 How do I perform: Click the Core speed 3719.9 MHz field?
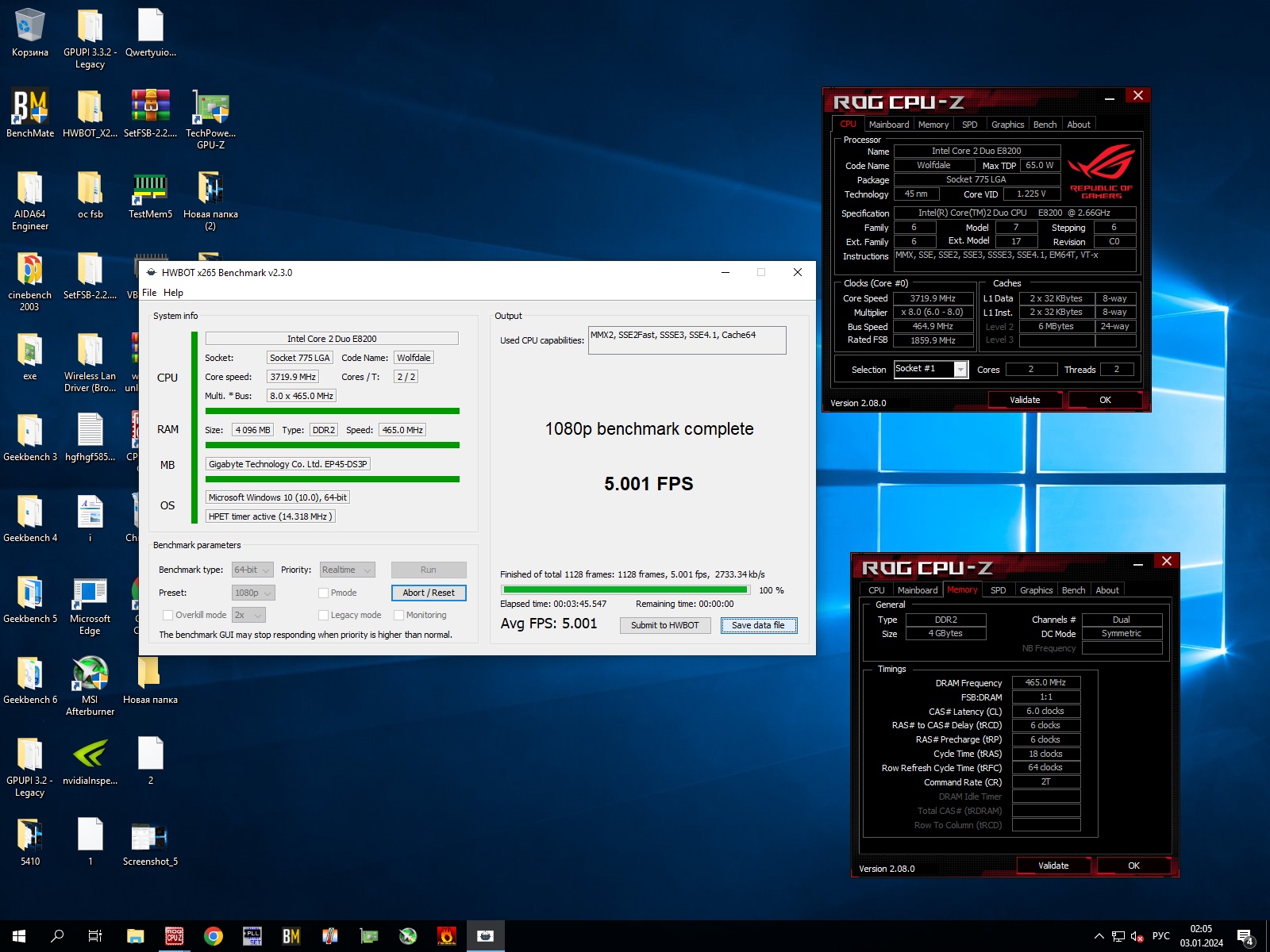point(293,377)
